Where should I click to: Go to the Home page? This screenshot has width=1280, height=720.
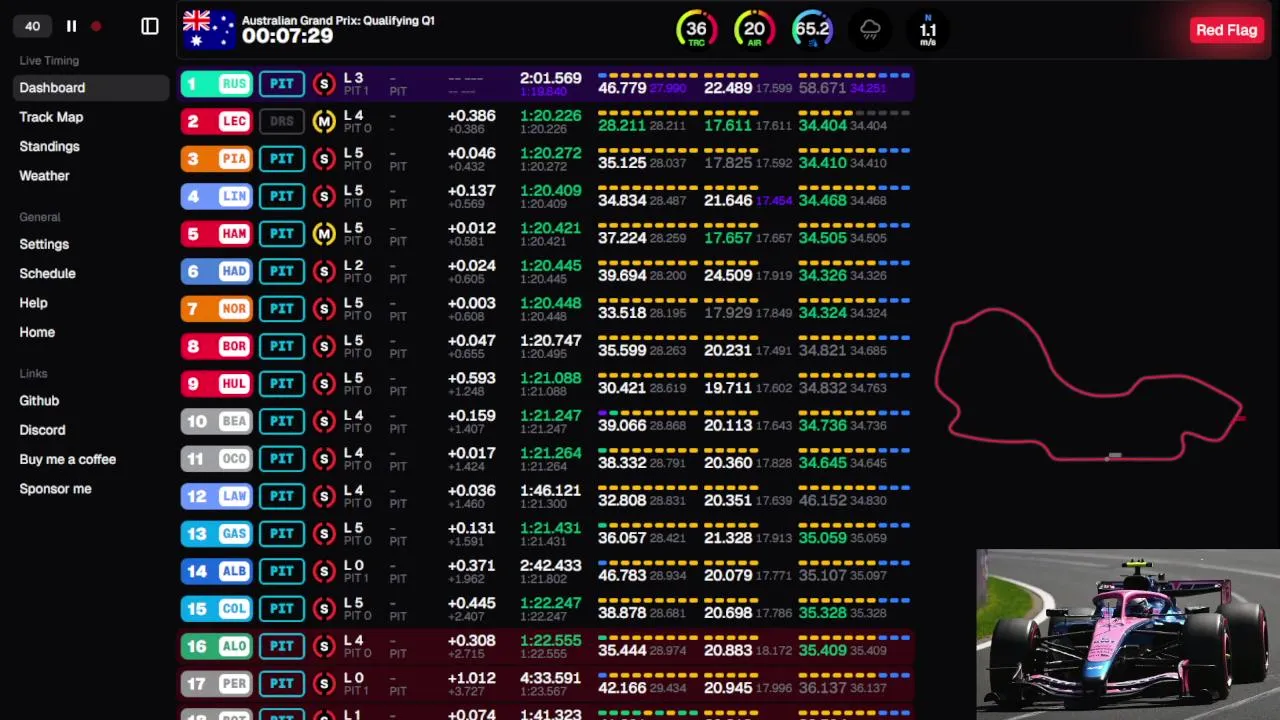[37, 332]
